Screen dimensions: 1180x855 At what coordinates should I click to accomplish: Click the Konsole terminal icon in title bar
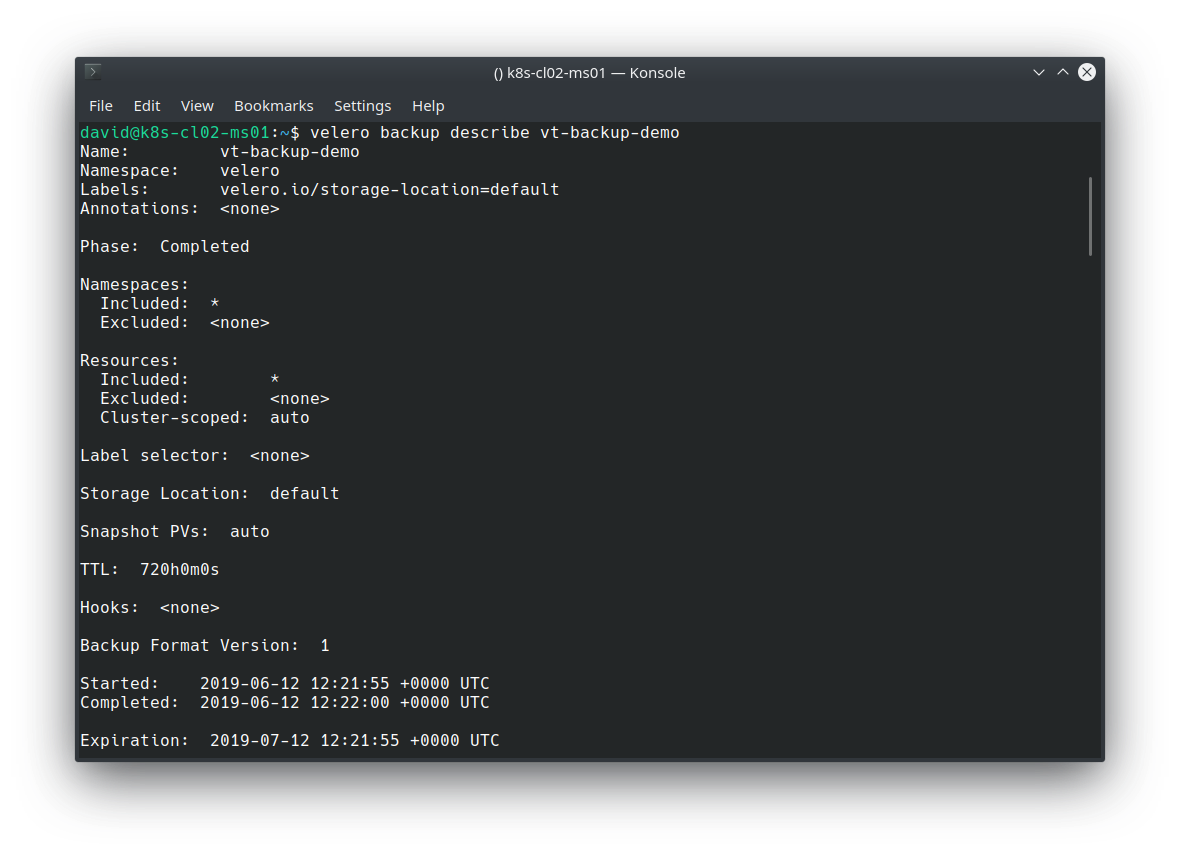93,72
